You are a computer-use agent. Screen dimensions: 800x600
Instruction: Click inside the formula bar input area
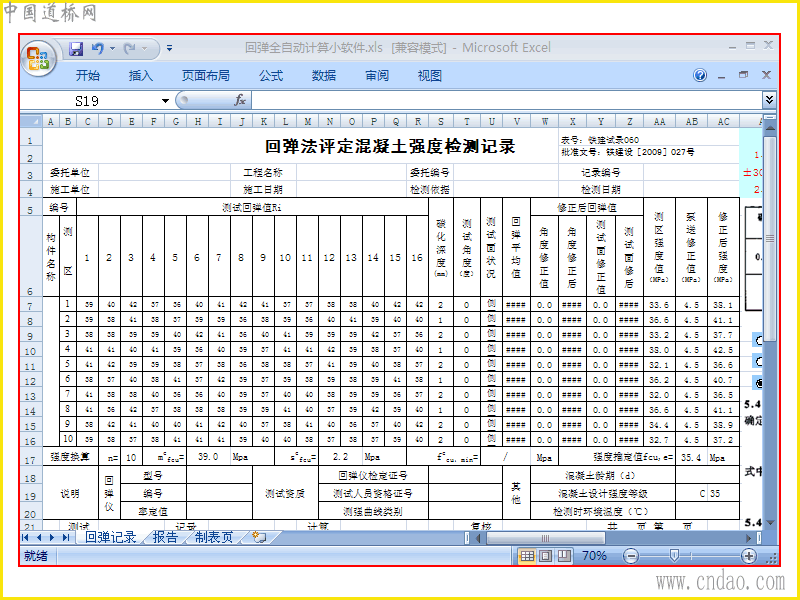tap(507, 101)
